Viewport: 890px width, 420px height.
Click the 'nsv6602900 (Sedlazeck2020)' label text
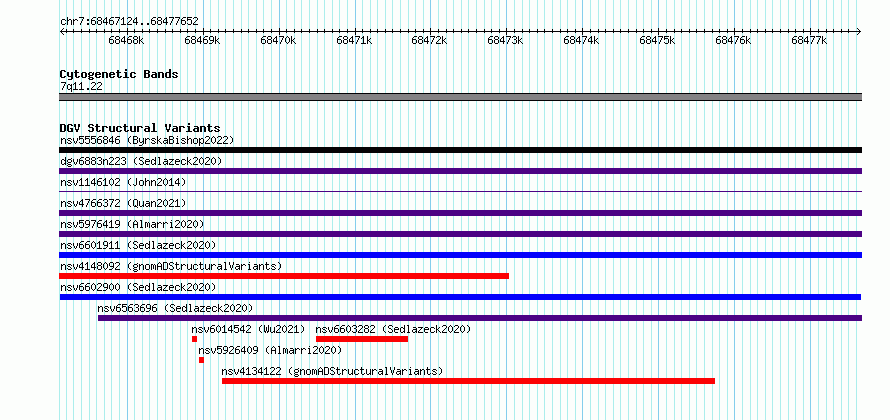tap(138, 287)
